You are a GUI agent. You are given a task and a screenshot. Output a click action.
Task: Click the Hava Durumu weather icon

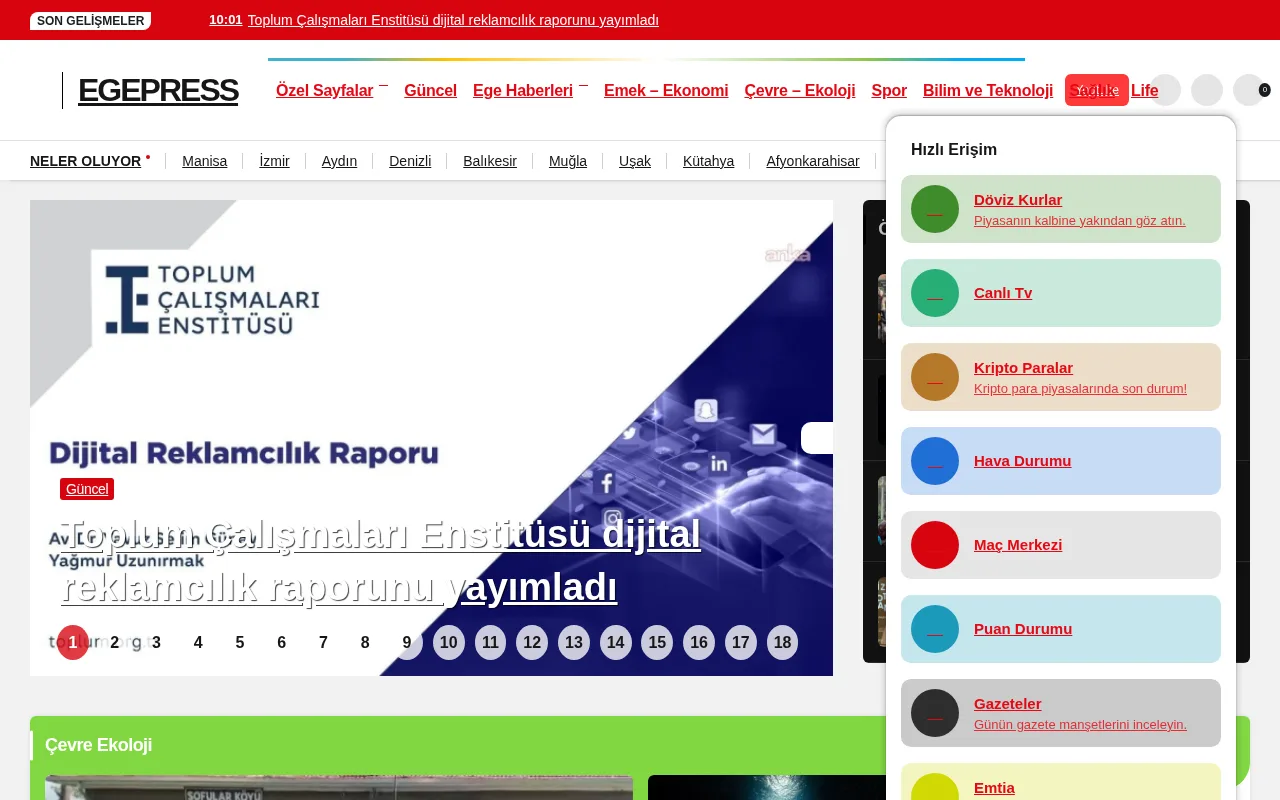935,461
